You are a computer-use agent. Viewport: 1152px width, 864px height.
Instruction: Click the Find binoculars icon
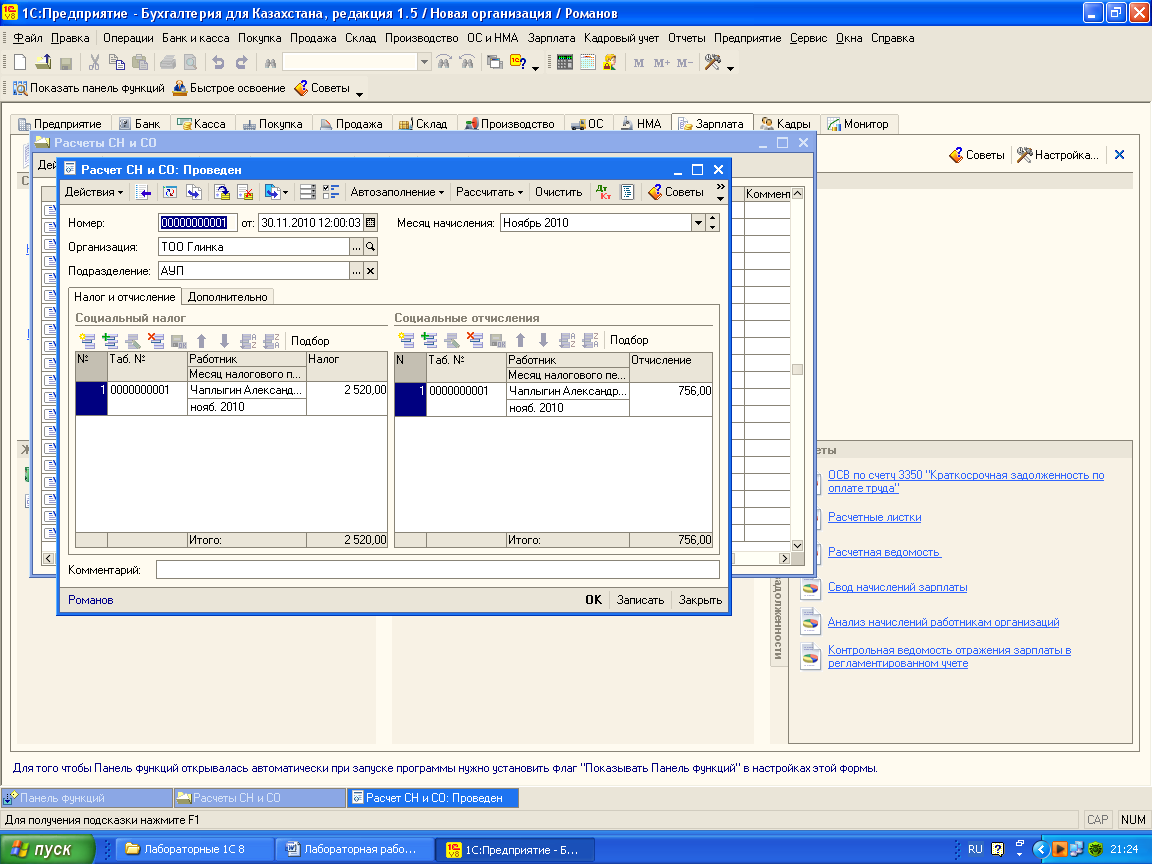pos(270,63)
